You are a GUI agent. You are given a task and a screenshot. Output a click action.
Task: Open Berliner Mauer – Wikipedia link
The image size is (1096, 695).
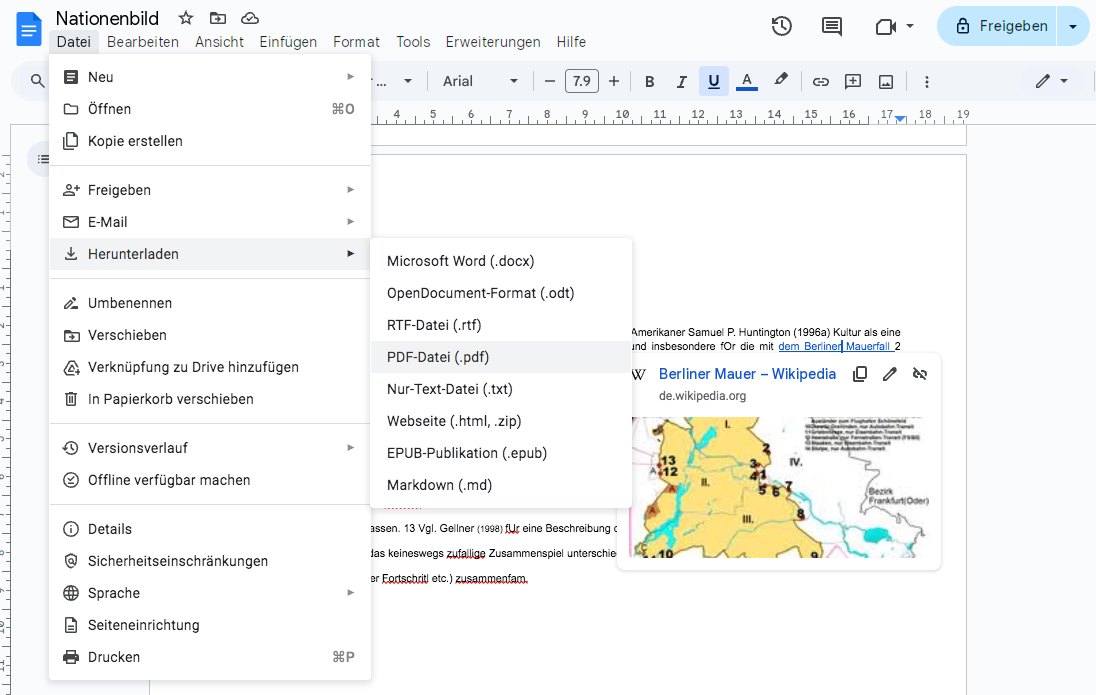tap(747, 374)
